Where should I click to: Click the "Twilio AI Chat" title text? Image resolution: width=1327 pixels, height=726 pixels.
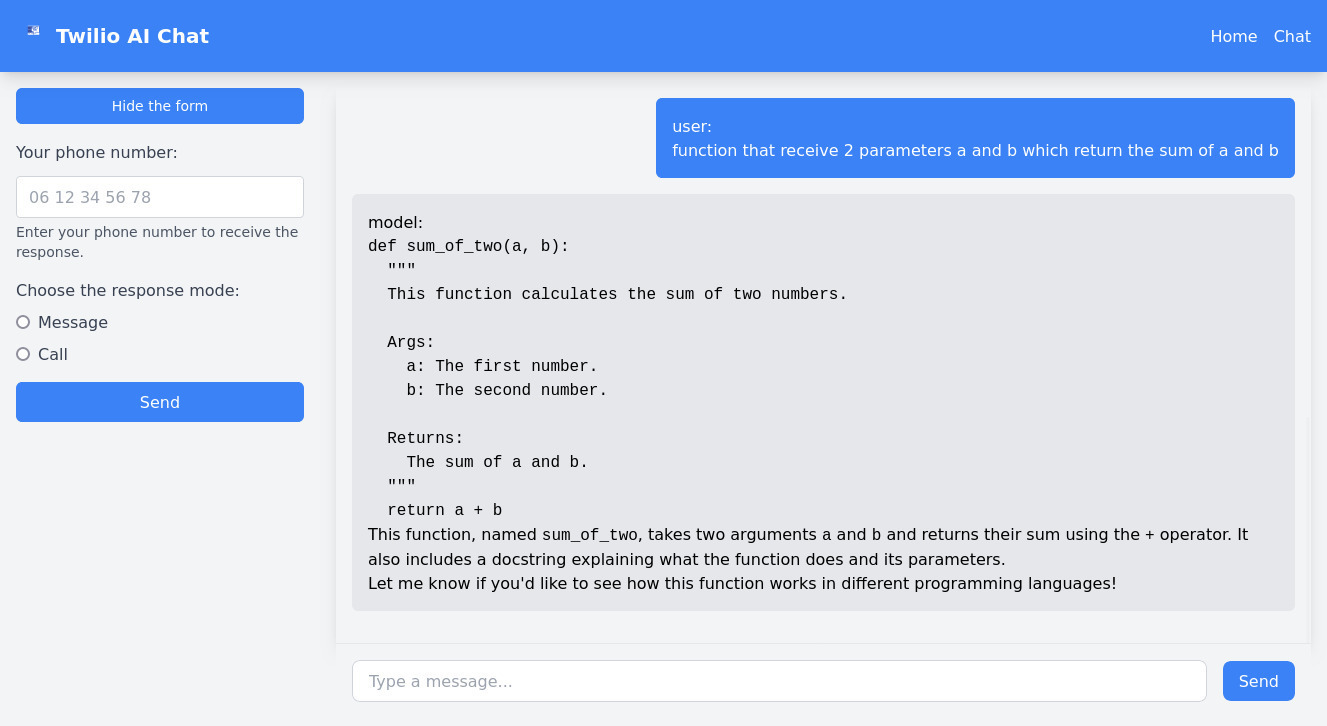click(132, 36)
